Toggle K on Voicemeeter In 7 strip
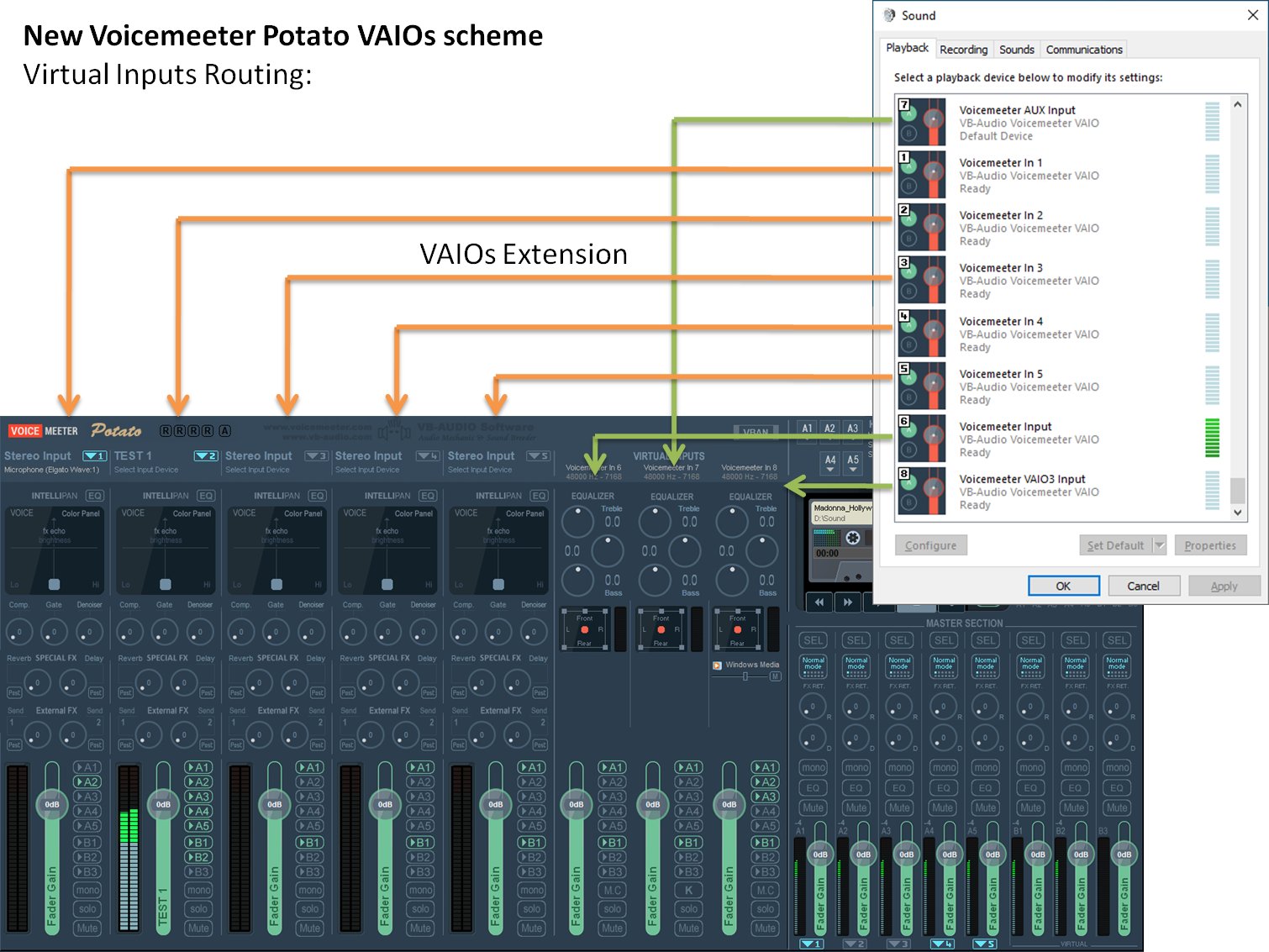Screen dimensions: 1269x952 click(689, 891)
